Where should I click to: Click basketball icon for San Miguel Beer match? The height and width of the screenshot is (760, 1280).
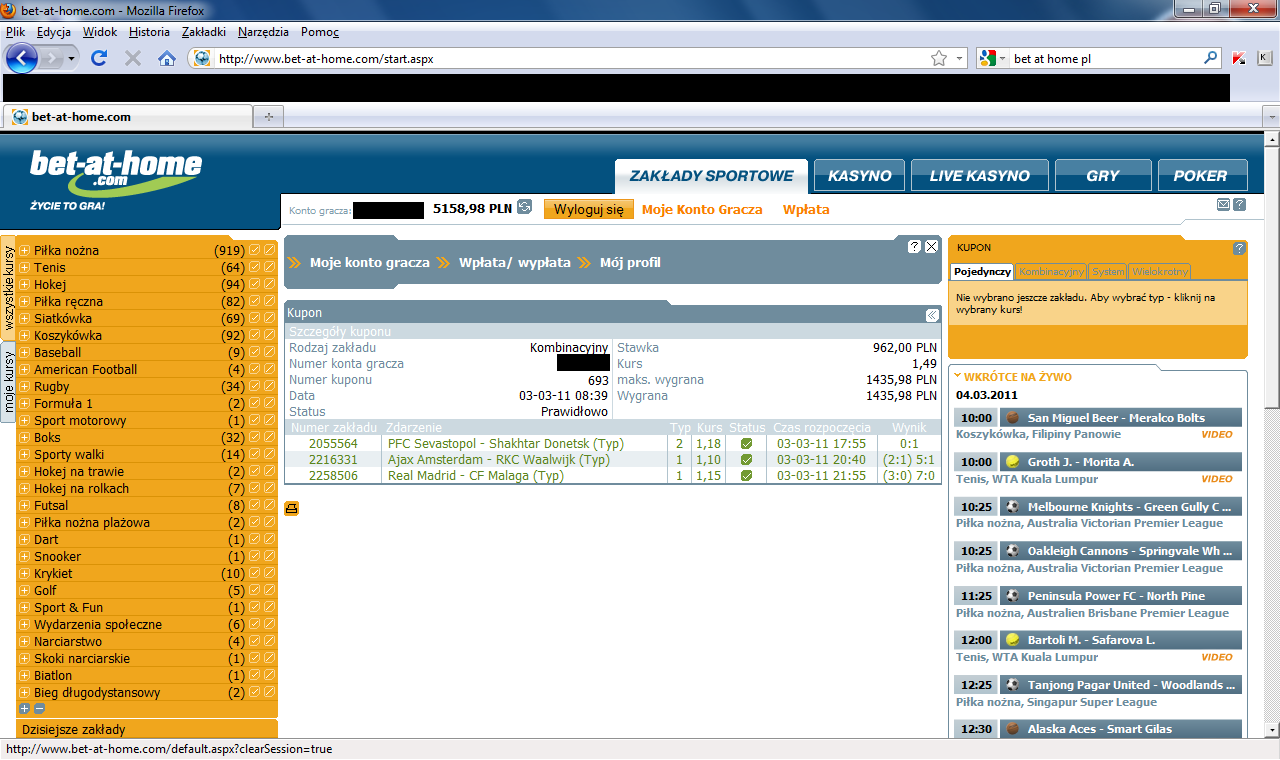click(x=1012, y=418)
